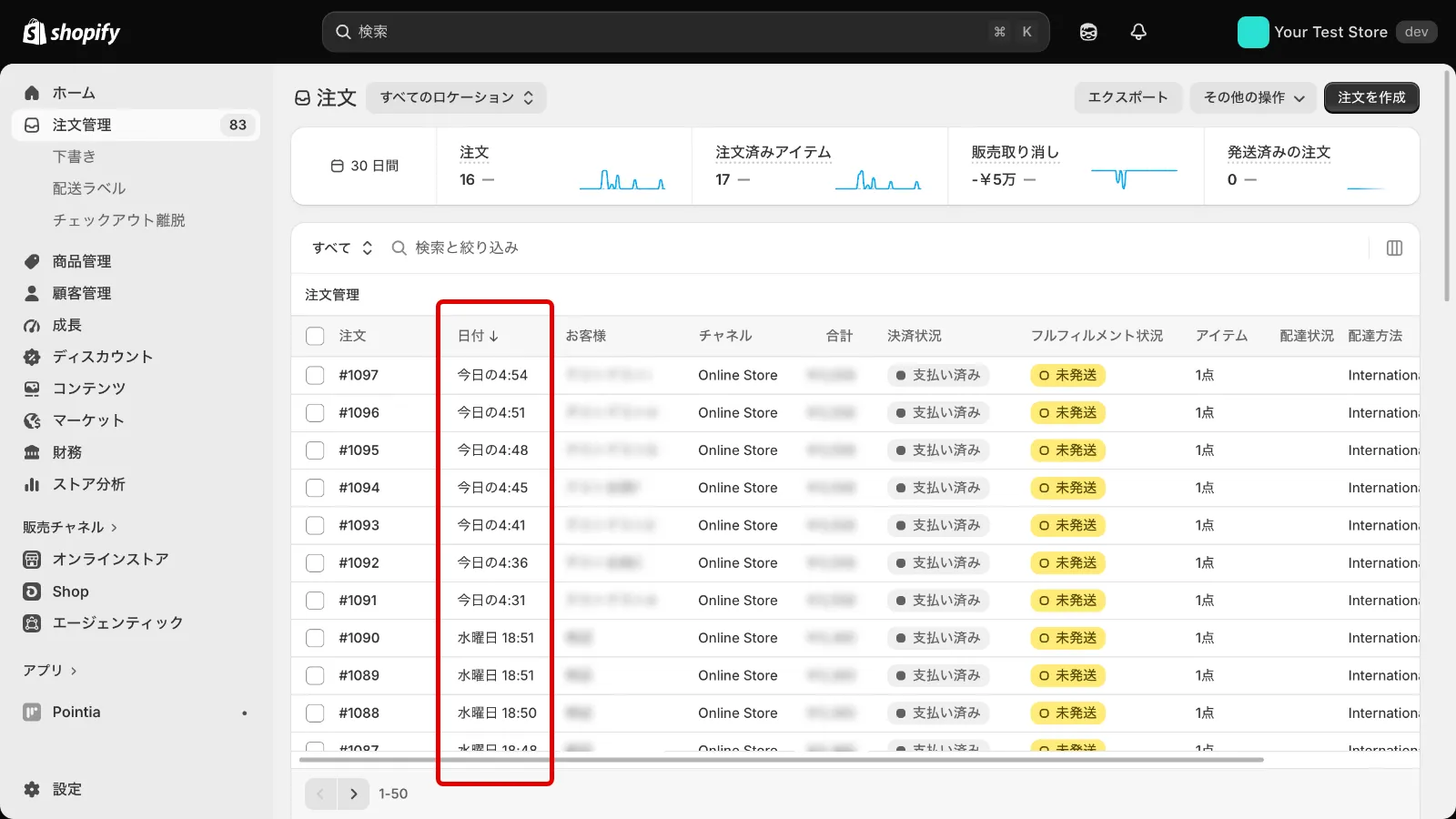Click the 財務 bank icon
This screenshot has height=819, width=1456.
click(32, 452)
